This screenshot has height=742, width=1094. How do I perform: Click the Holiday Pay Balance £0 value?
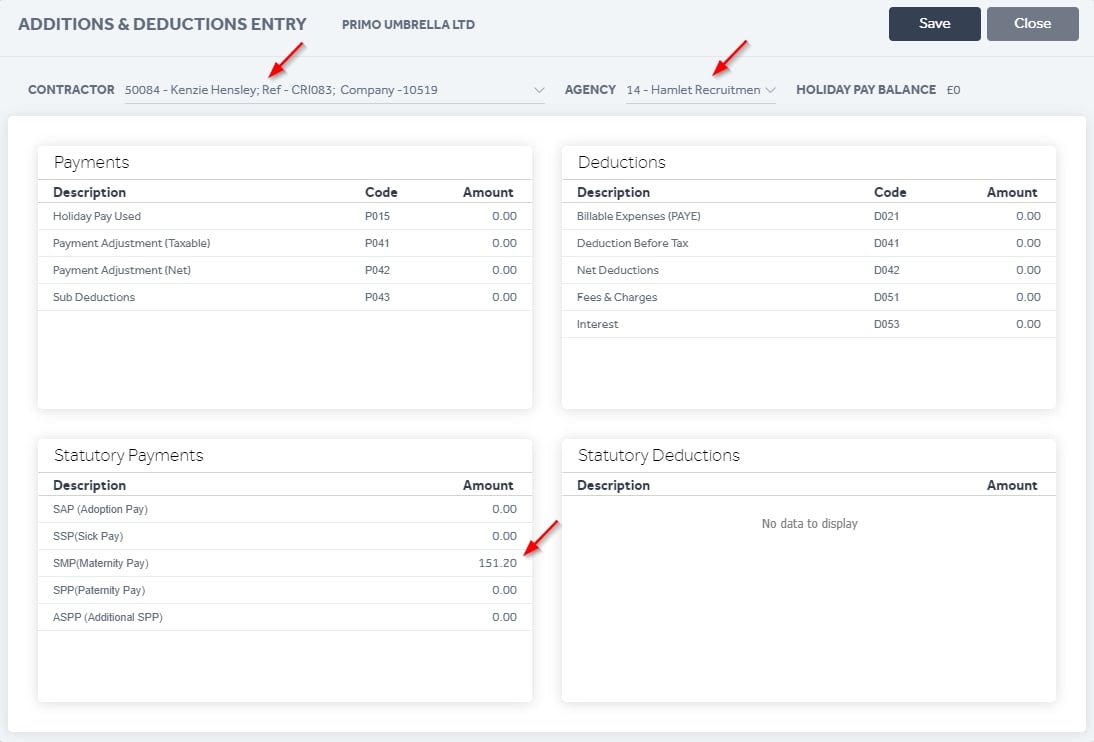pyautogui.click(x=953, y=90)
